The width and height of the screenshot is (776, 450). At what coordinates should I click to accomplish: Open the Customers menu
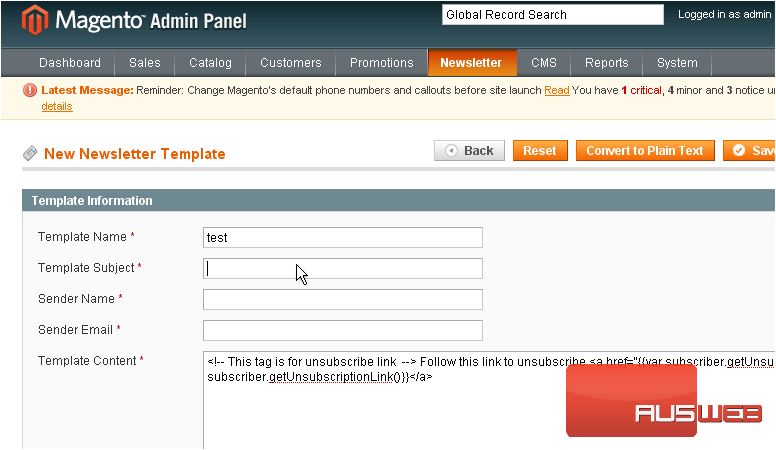291,63
